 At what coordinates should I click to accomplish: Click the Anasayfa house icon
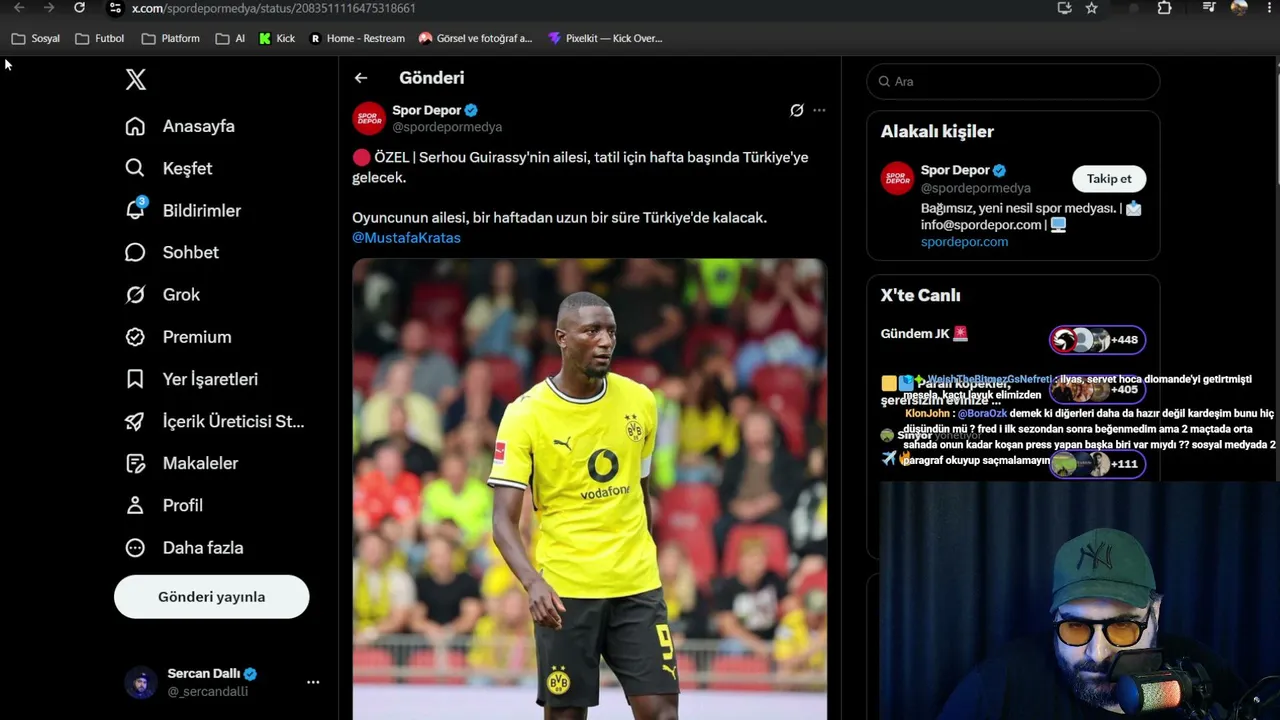[x=135, y=126]
